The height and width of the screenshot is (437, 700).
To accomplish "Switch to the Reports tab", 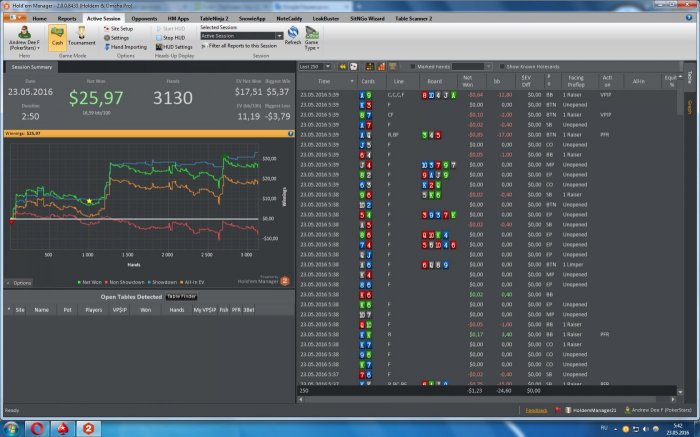I will (x=67, y=18).
